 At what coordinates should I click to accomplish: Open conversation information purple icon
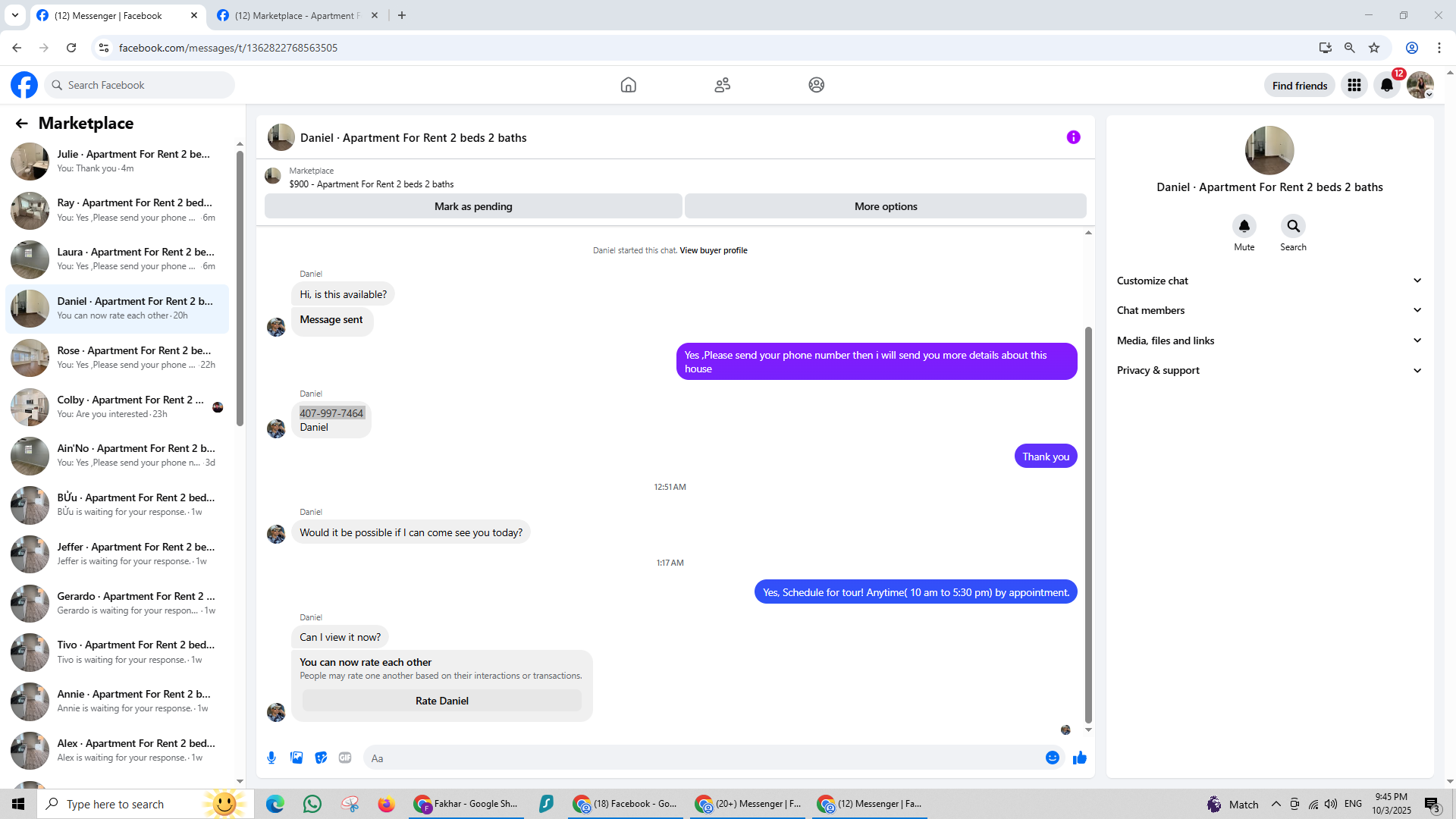1073,137
